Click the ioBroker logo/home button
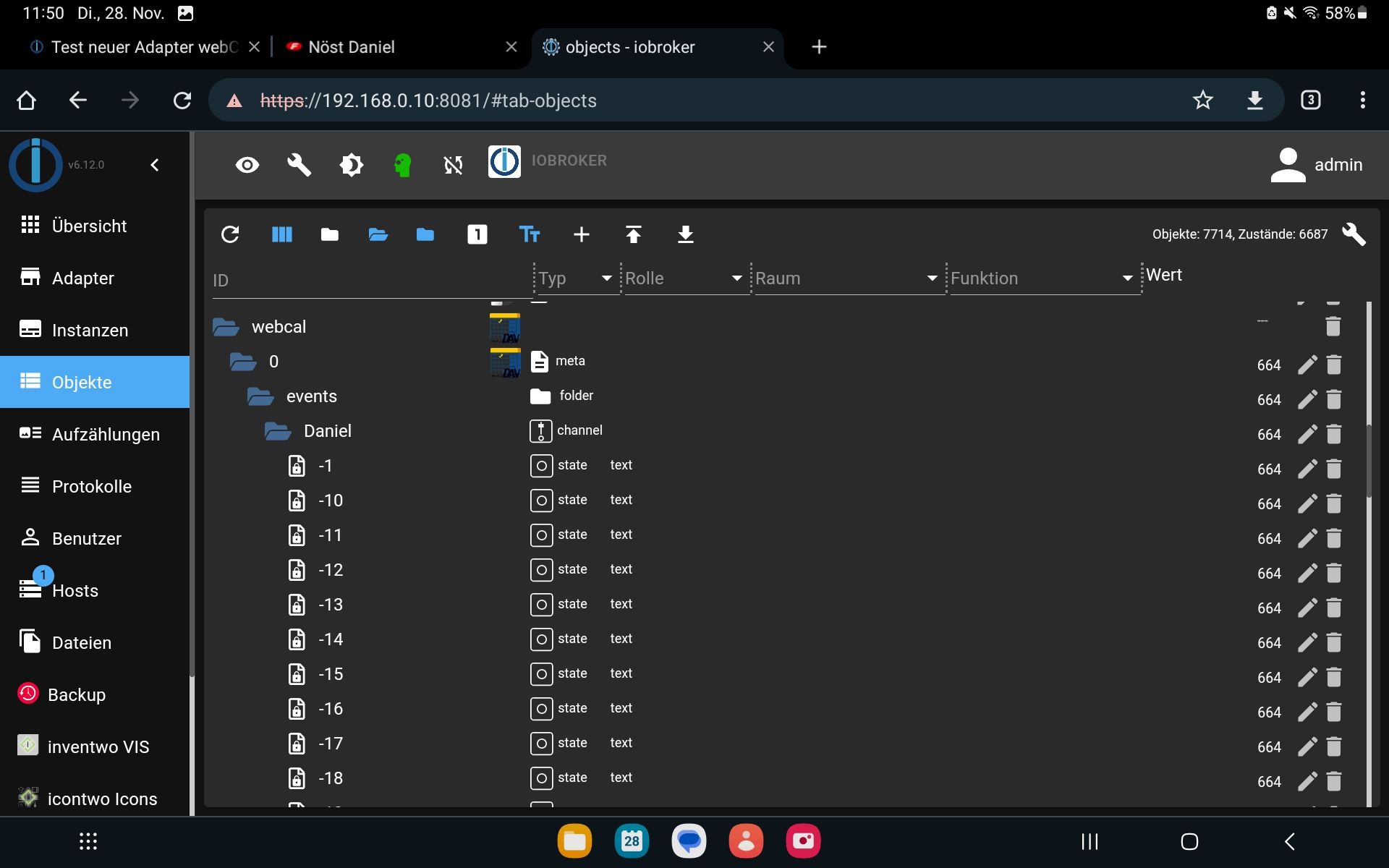This screenshot has width=1389, height=868. pos(33,163)
